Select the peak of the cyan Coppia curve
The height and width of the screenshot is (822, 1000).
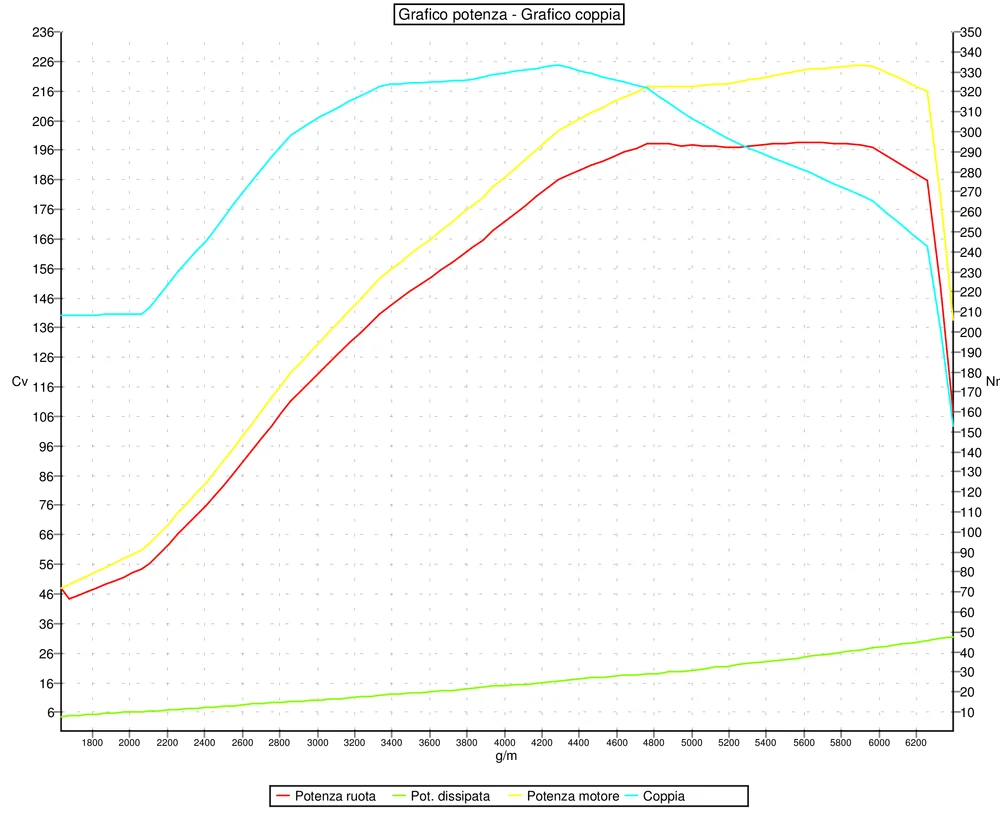[558, 62]
